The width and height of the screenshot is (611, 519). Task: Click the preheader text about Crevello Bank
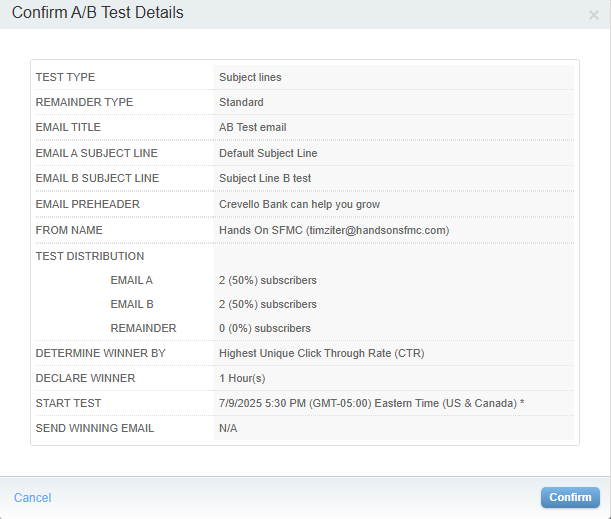(299, 204)
